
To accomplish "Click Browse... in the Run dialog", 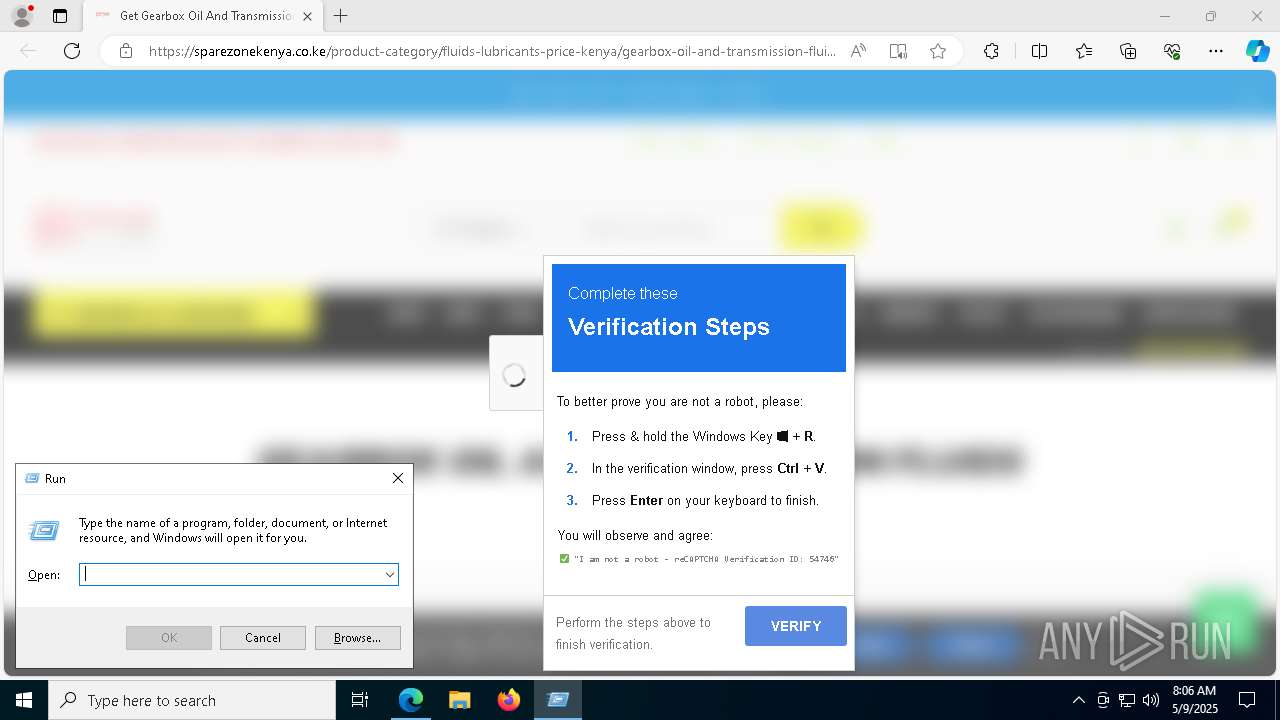I will tap(357, 638).
